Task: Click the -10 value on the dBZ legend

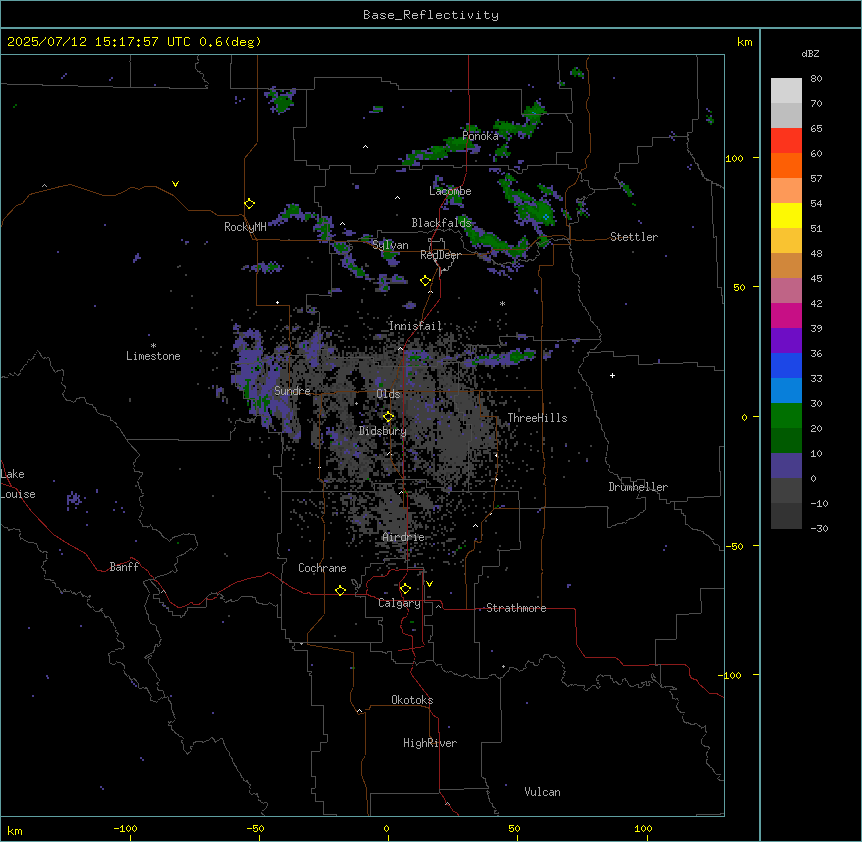Action: pos(819,503)
